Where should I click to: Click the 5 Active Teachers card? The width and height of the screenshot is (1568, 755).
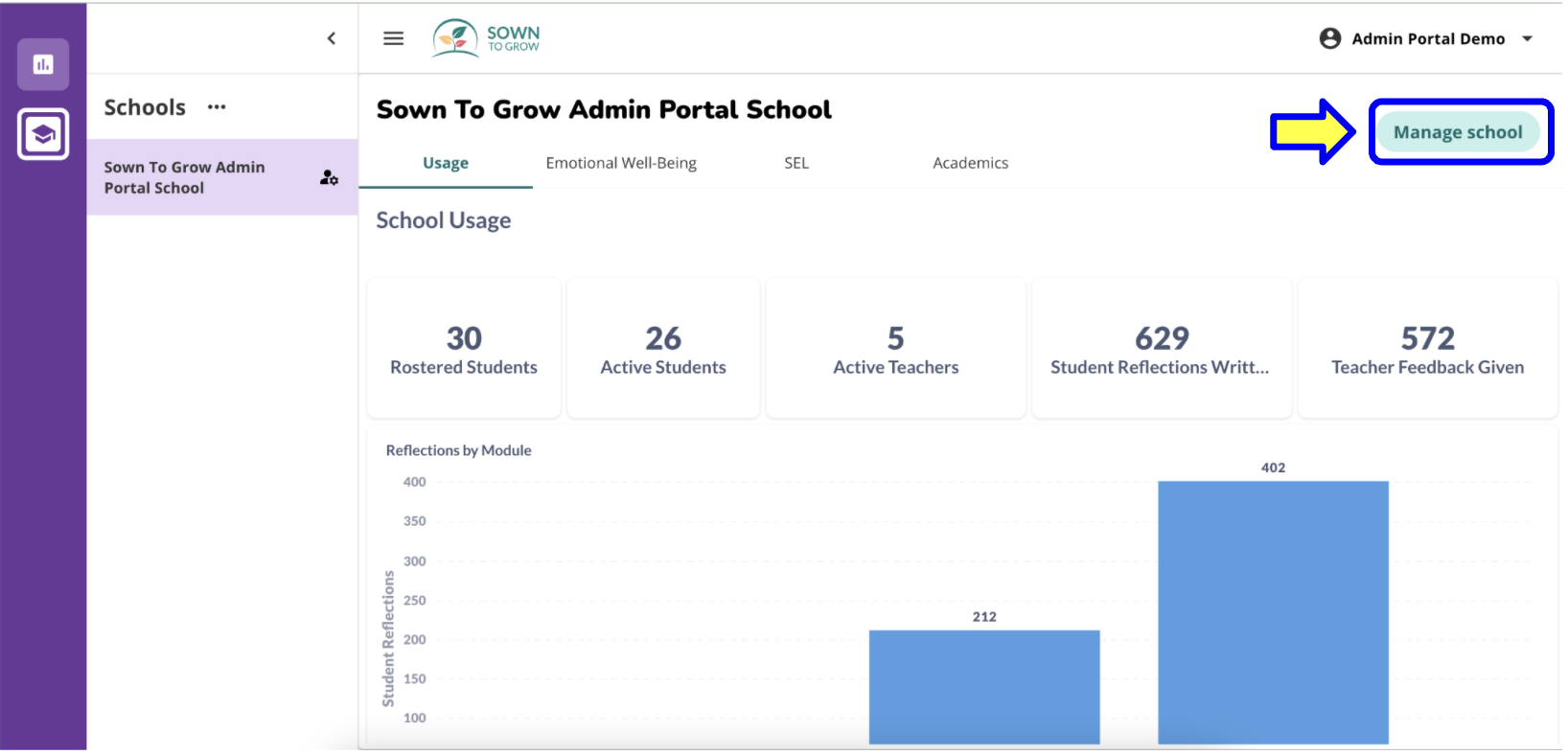coord(896,349)
